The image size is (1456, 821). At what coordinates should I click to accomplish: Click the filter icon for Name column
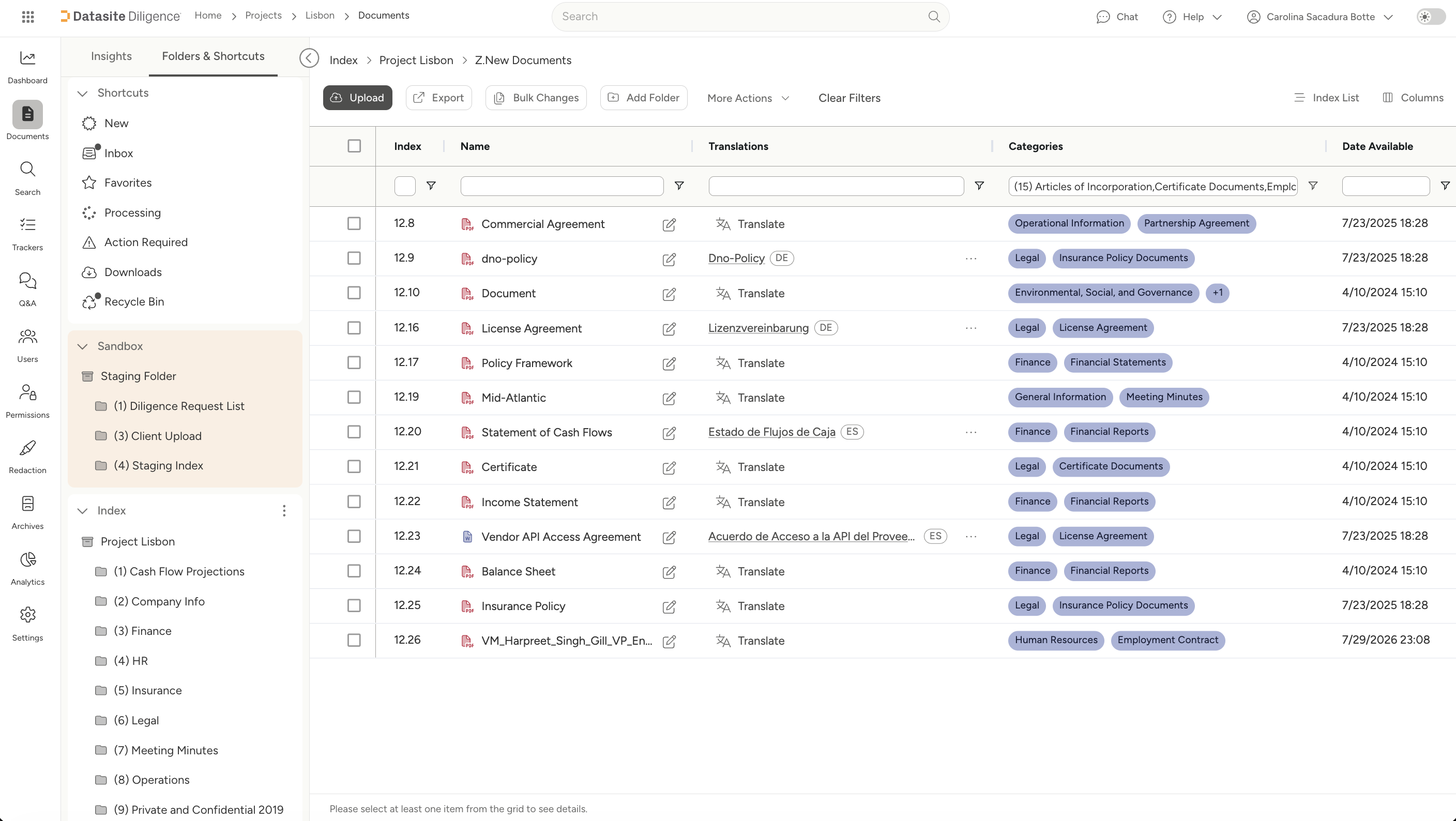679,186
